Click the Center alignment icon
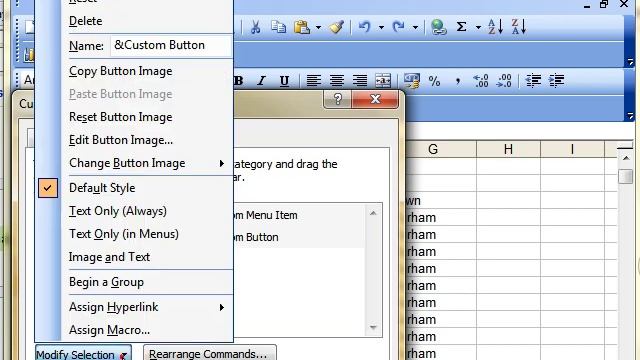This screenshot has height=360, width=640. (x=337, y=81)
